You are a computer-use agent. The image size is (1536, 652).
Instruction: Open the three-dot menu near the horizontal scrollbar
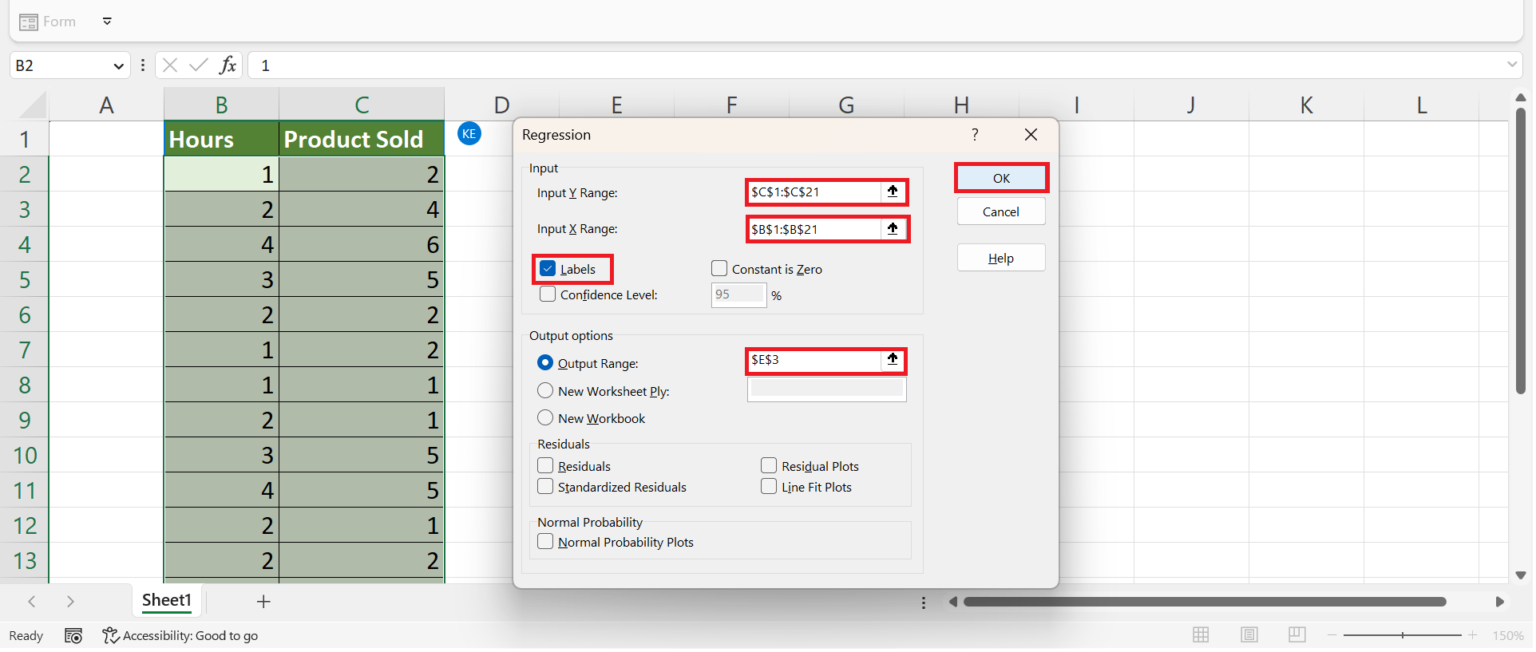point(923,601)
